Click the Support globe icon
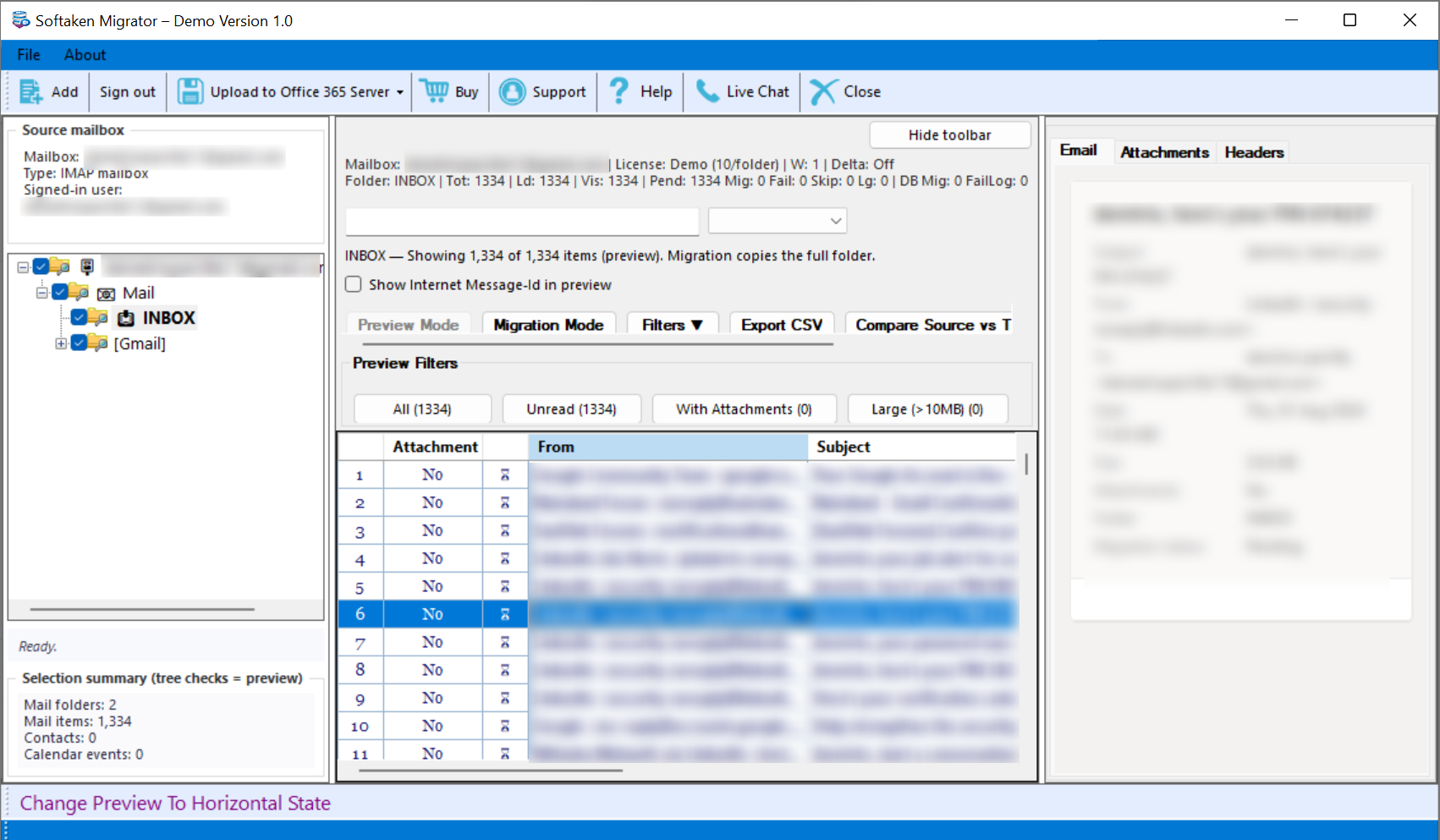Screen dimensions: 1440x840 512,91
